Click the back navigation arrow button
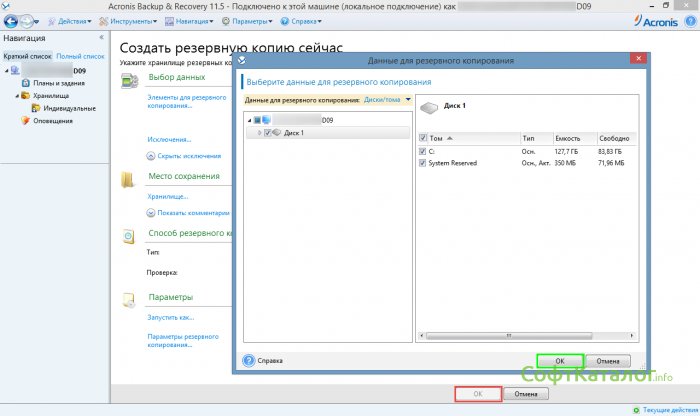Image resolution: width=700 pixels, height=416 pixels. point(12,20)
